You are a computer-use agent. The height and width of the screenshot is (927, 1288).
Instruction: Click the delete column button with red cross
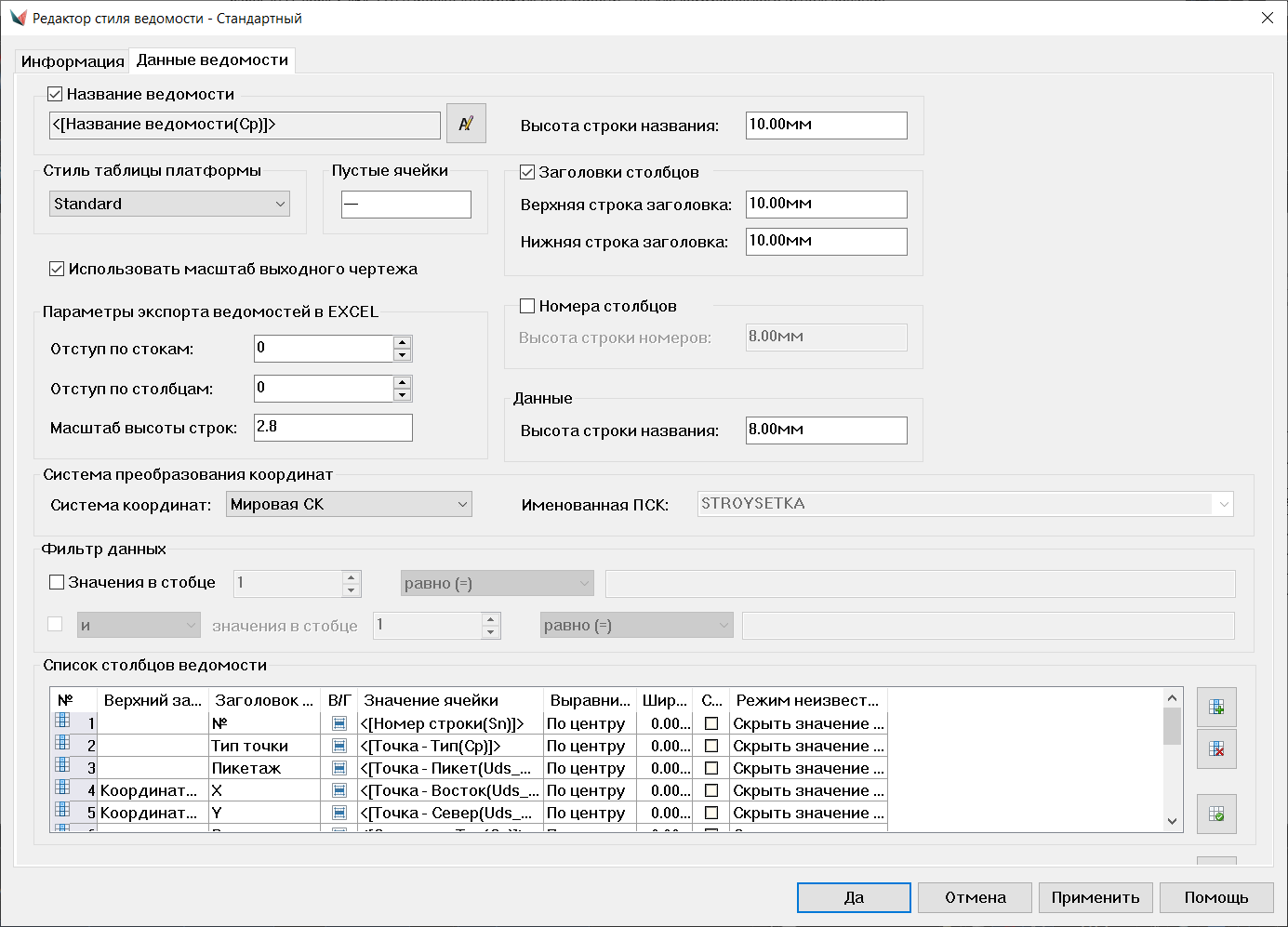pyautogui.click(x=1215, y=749)
